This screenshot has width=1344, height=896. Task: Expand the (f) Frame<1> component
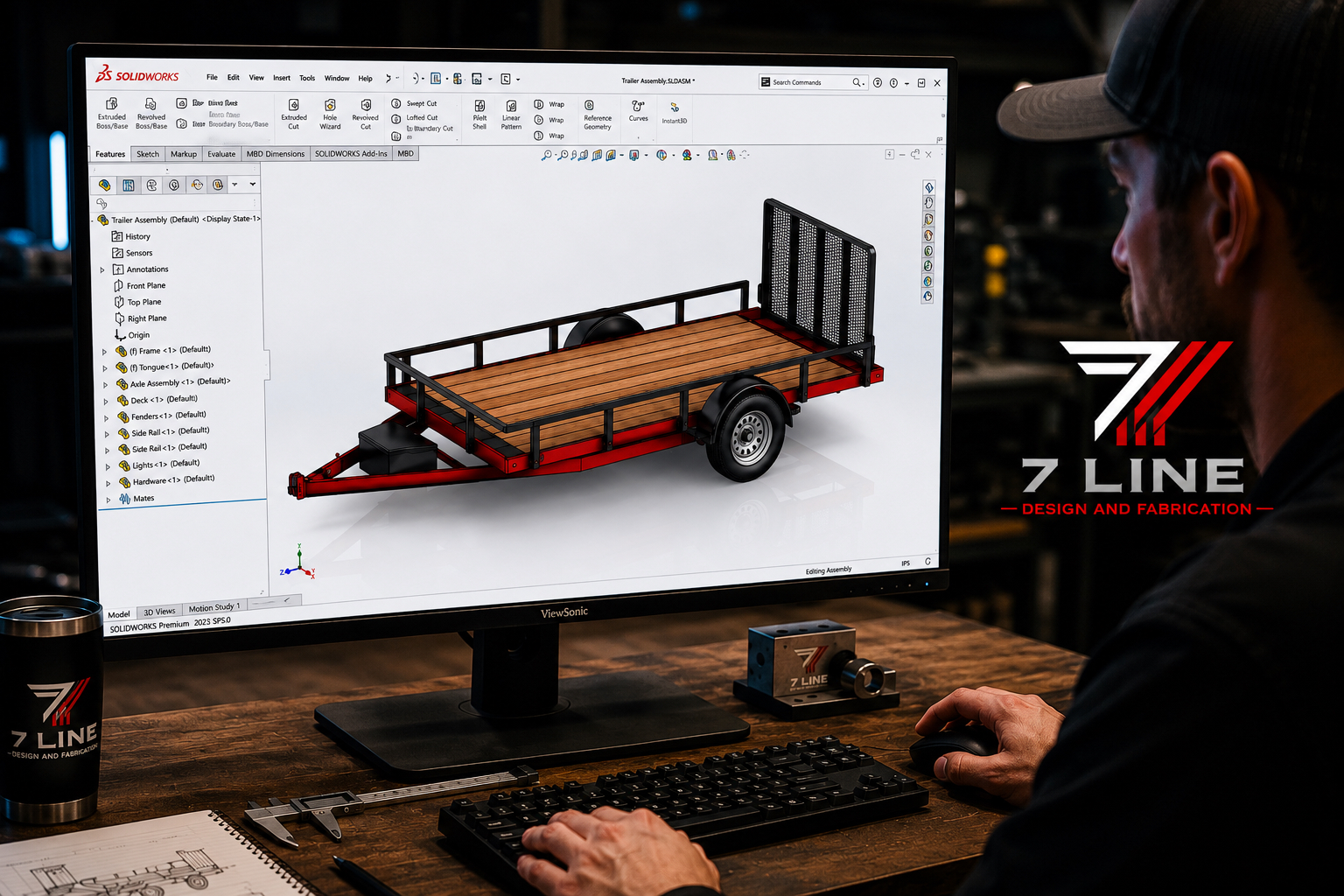click(x=105, y=352)
